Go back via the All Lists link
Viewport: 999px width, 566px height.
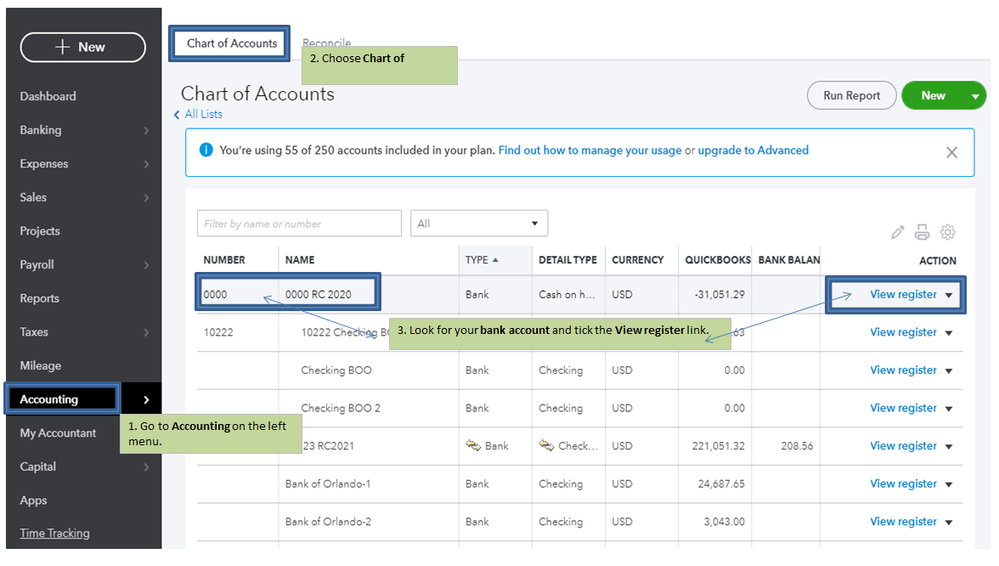point(202,114)
